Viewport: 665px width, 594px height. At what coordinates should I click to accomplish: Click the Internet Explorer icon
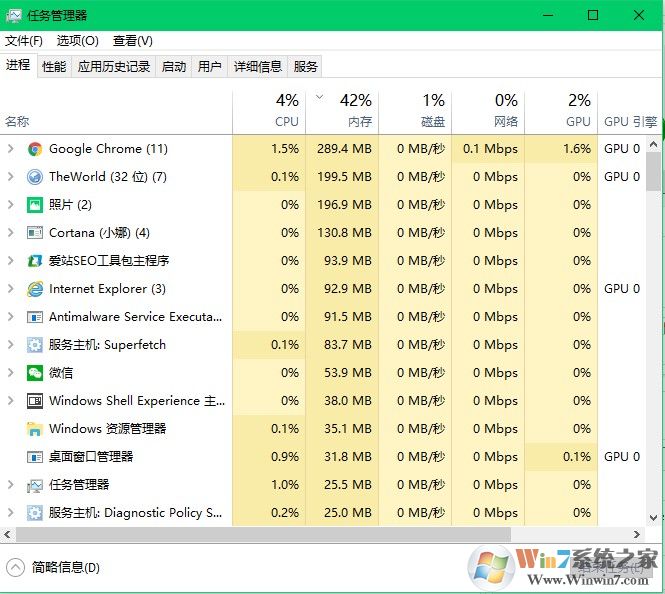pos(35,289)
